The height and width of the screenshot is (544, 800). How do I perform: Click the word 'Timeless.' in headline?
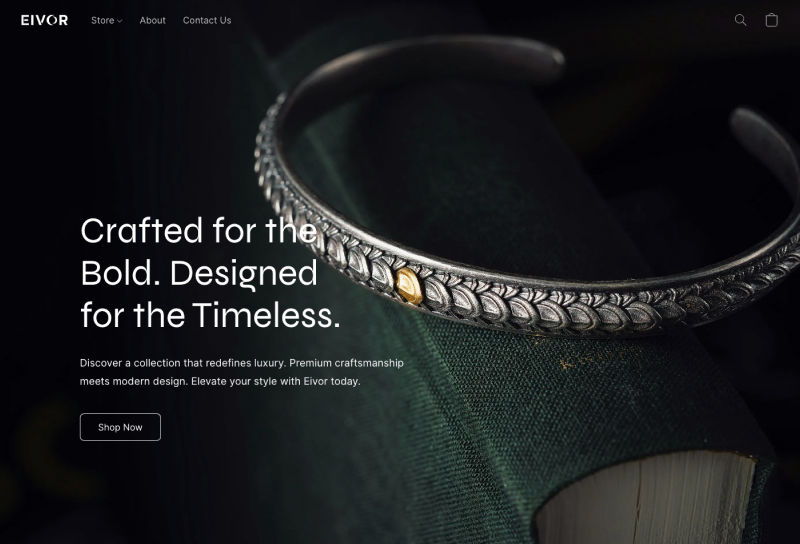(266, 315)
